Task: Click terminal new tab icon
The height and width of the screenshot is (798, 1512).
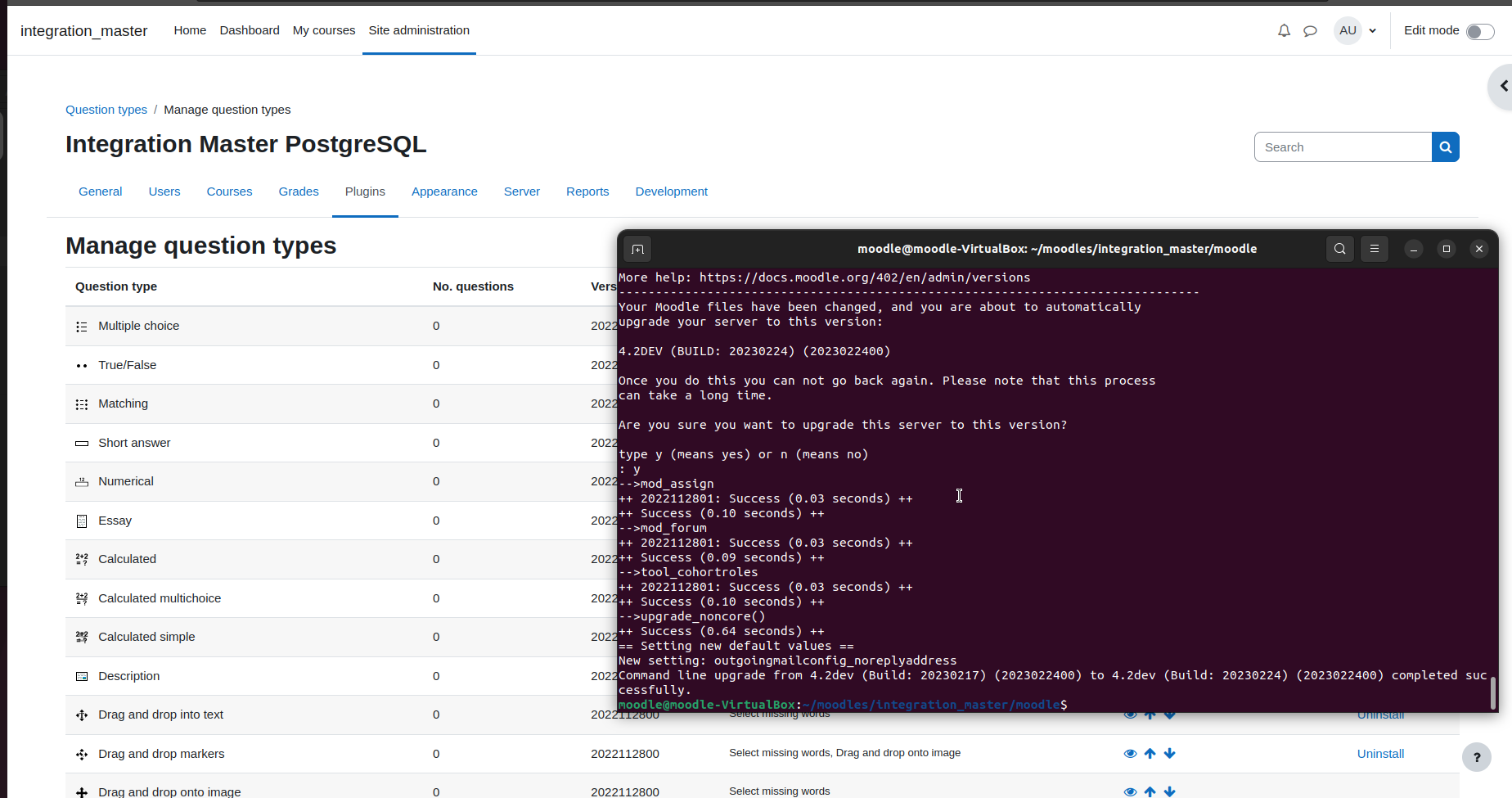Action: tap(638, 249)
